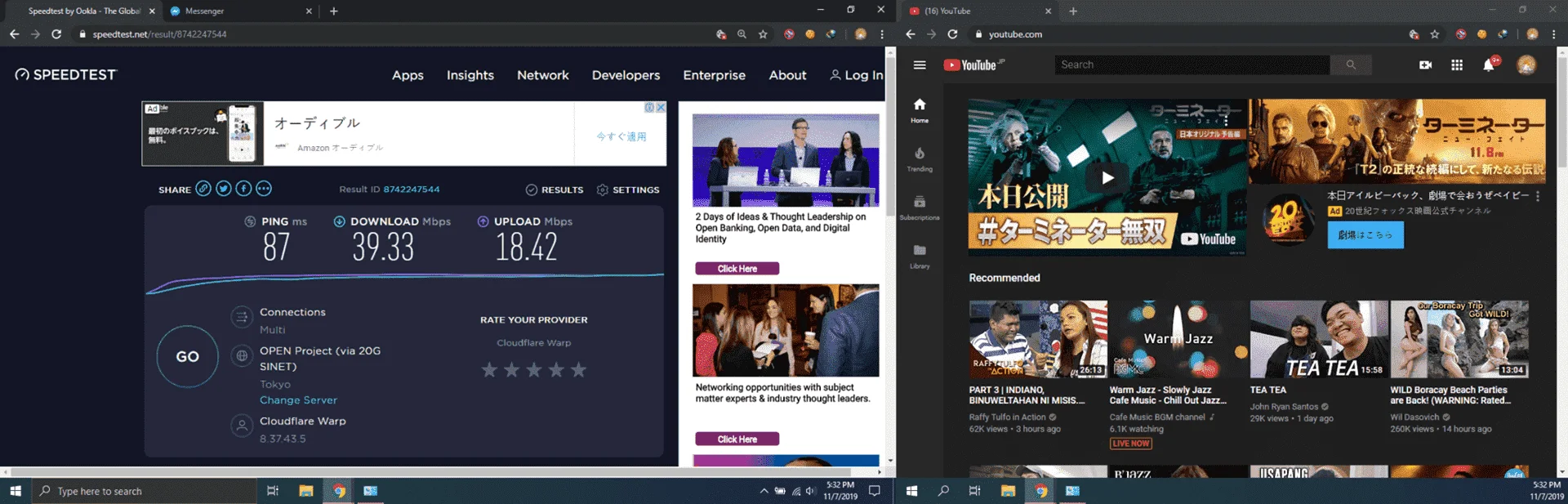
Task: Rate provider with the fifth star
Action: (579, 370)
